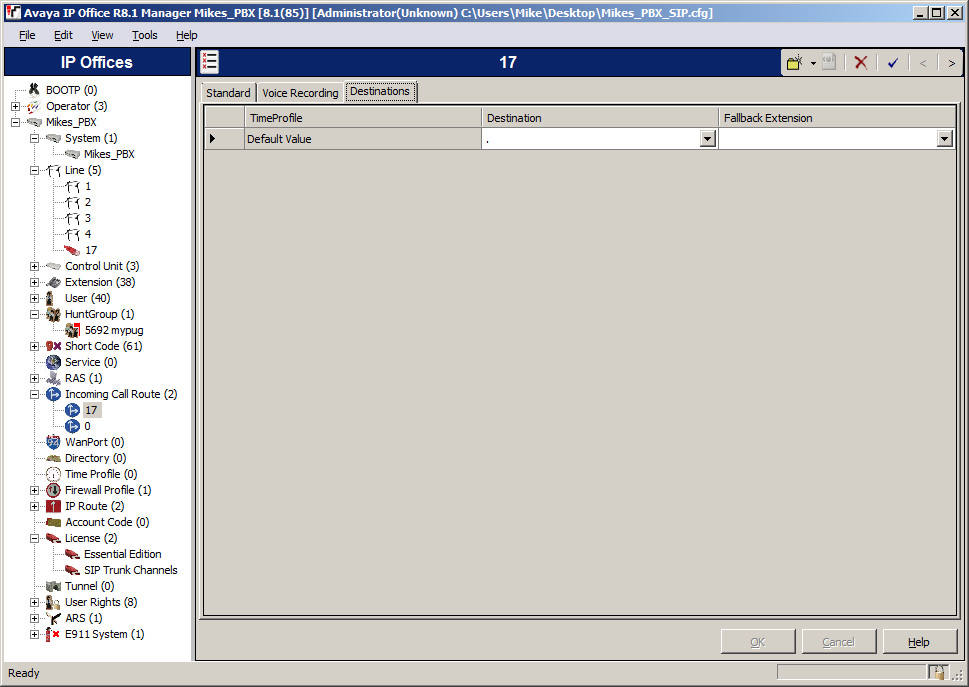Click the User Rights icon
This screenshot has height=687, width=969.
54,602
